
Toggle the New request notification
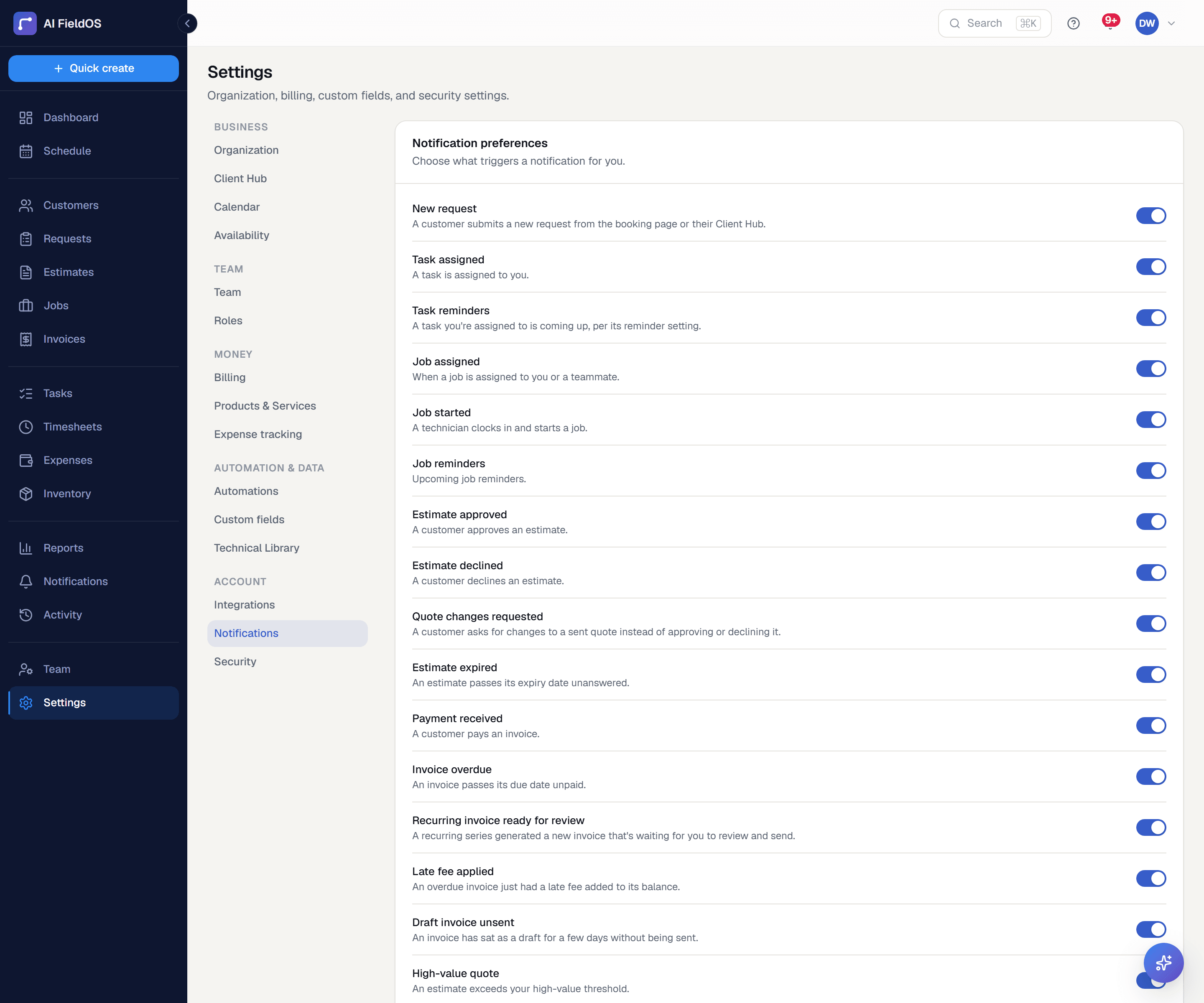(1150, 216)
